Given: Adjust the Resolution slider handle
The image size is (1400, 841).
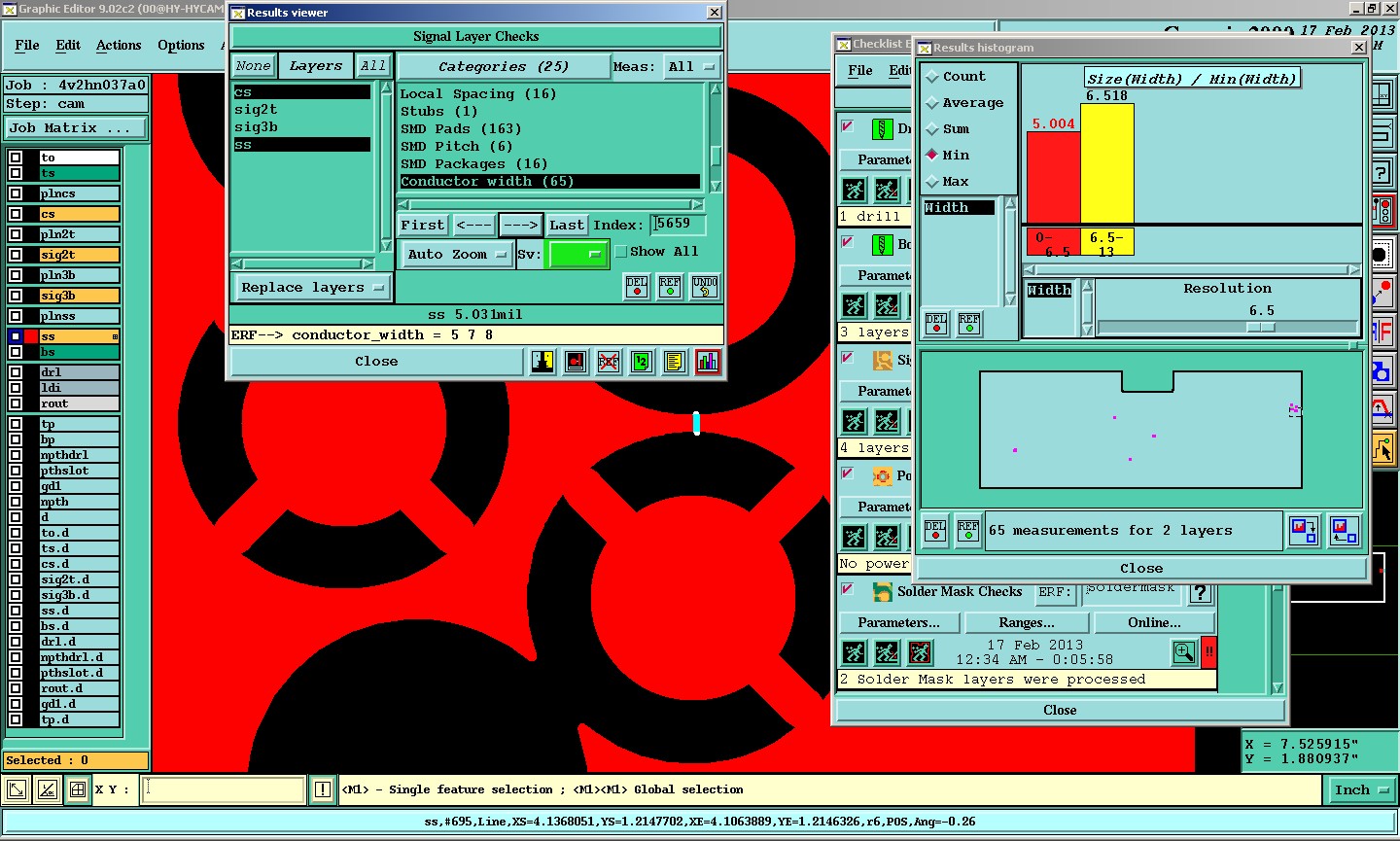Looking at the screenshot, I should tap(1261, 328).
